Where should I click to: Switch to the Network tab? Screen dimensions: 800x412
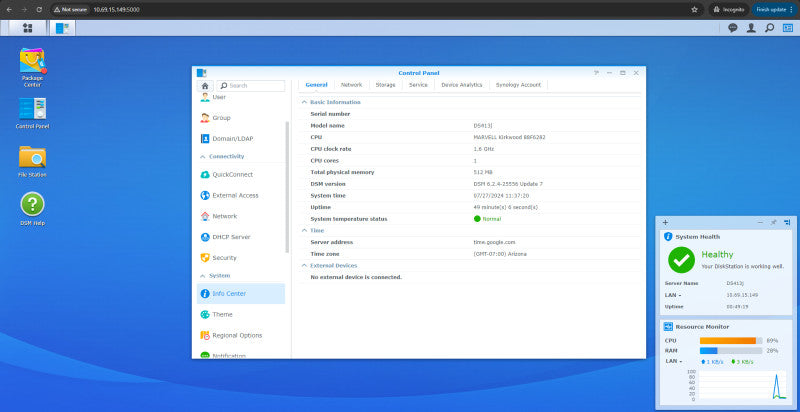(x=352, y=85)
